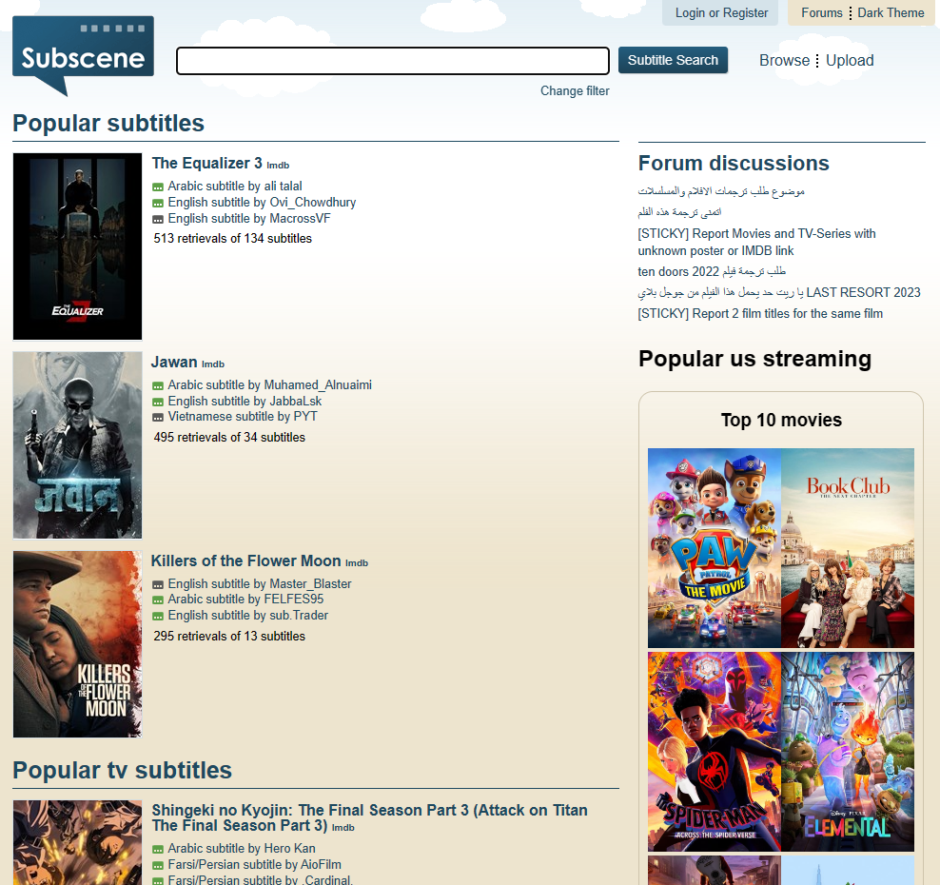Open Arabic subtitle by ali talal

[234, 186]
